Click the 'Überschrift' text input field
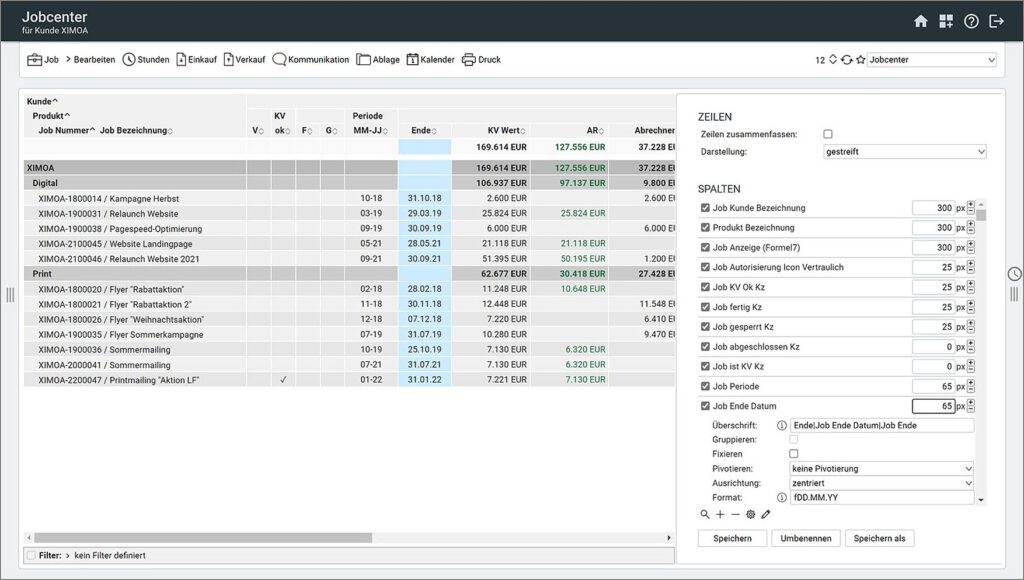The image size is (1024, 580). [x=881, y=425]
